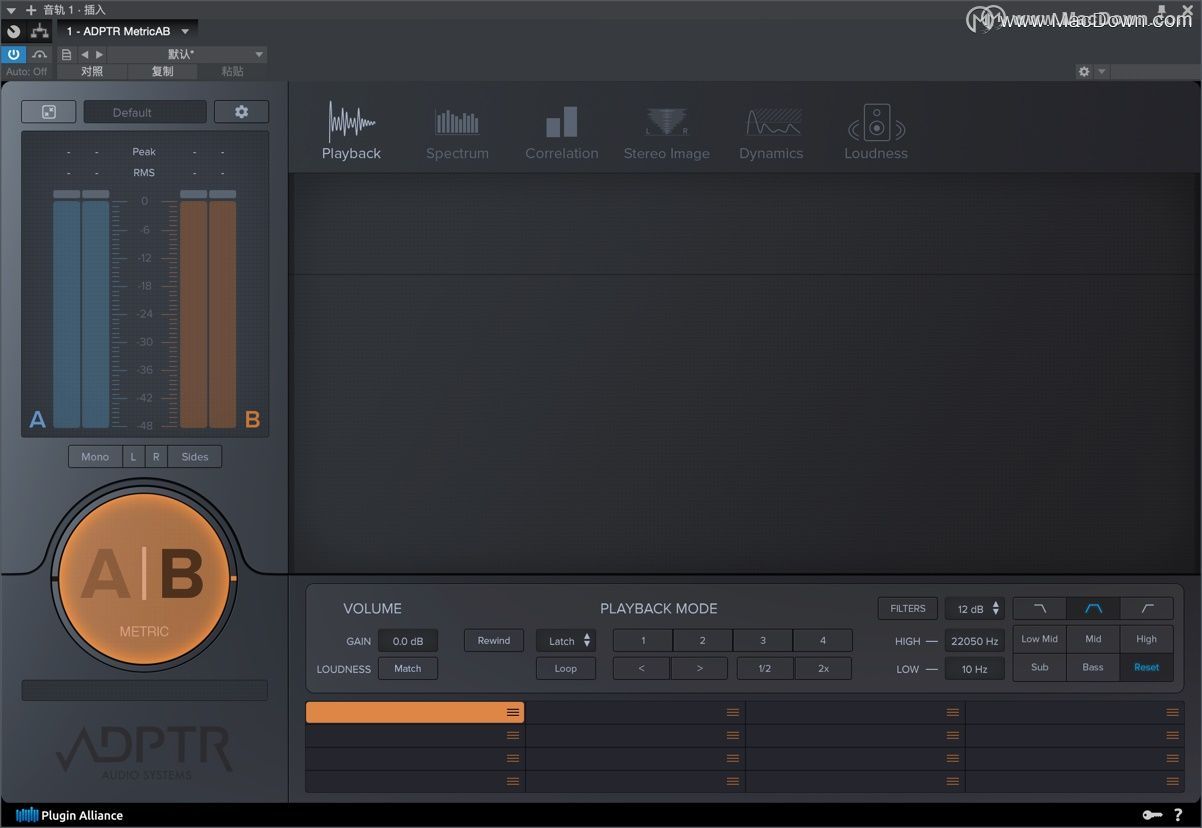
Task: Click the loudness Match button
Action: pyautogui.click(x=408, y=668)
